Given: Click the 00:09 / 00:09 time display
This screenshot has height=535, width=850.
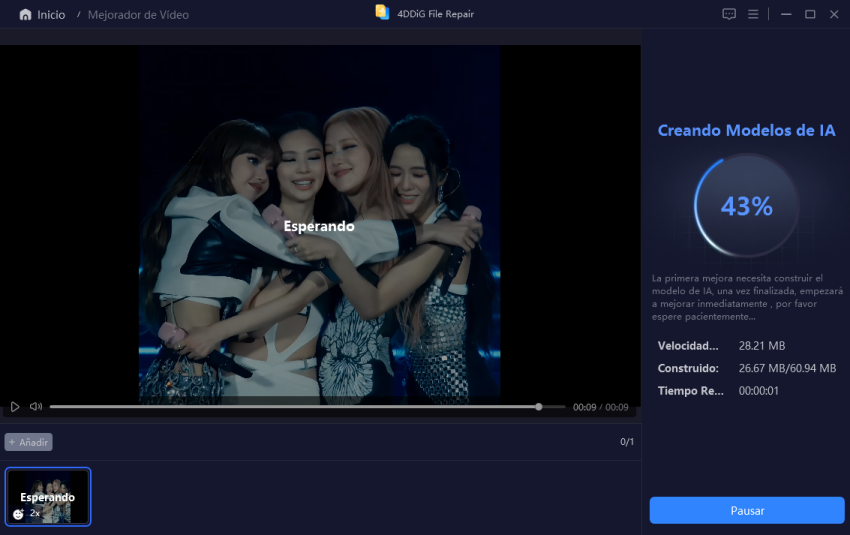Looking at the screenshot, I should point(600,407).
